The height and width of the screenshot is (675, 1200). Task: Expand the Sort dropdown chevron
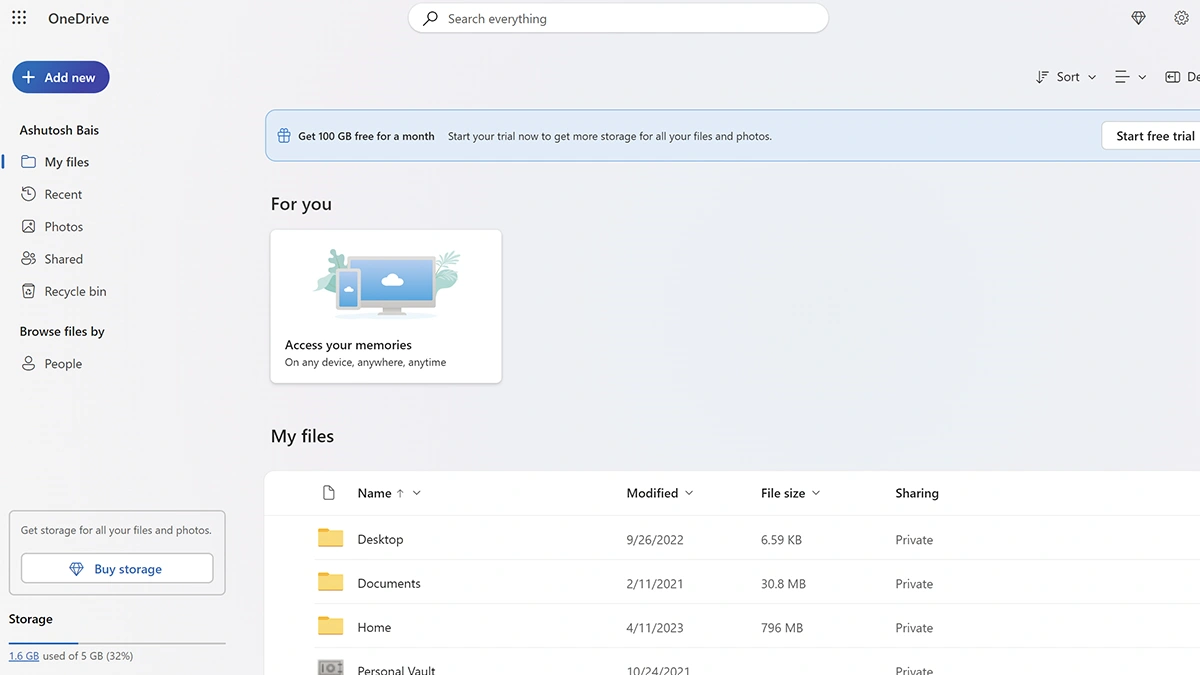pyautogui.click(x=1092, y=77)
